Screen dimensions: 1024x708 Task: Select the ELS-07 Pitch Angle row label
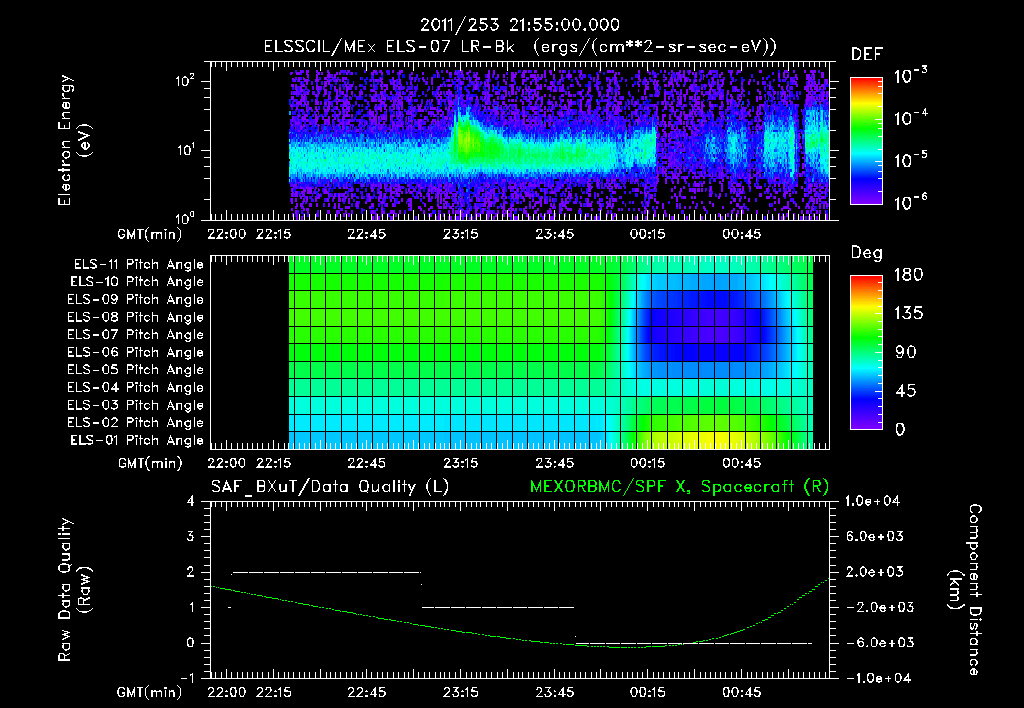(x=136, y=334)
